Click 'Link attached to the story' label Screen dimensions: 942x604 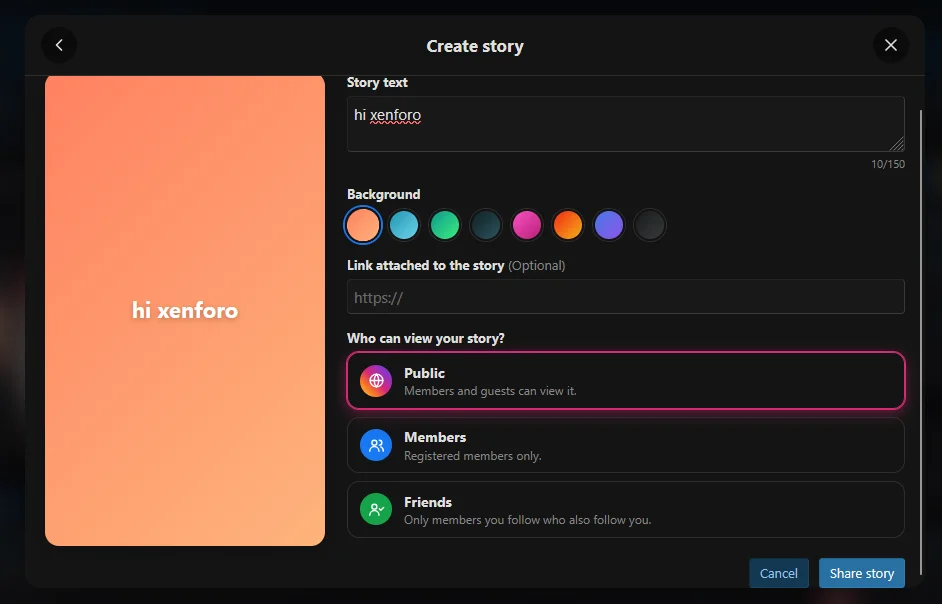425,266
